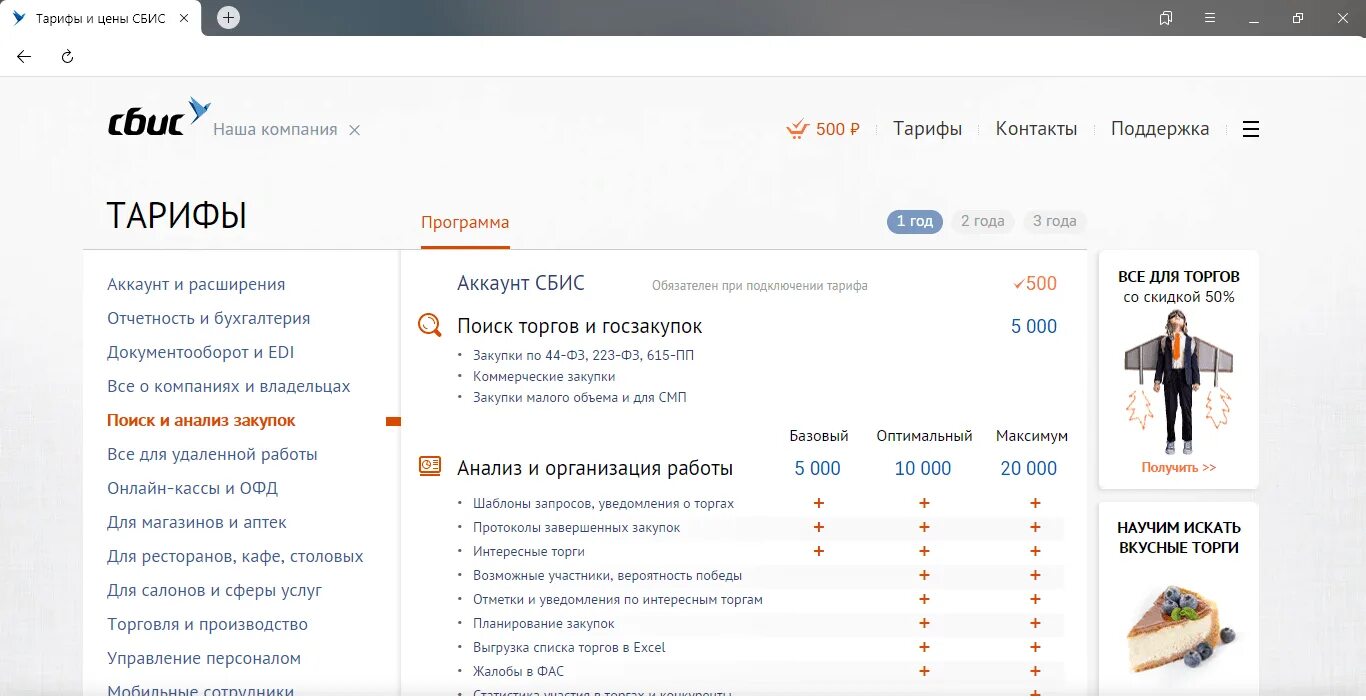
Task: Open Тарифы in the top navigation
Action: click(927, 129)
